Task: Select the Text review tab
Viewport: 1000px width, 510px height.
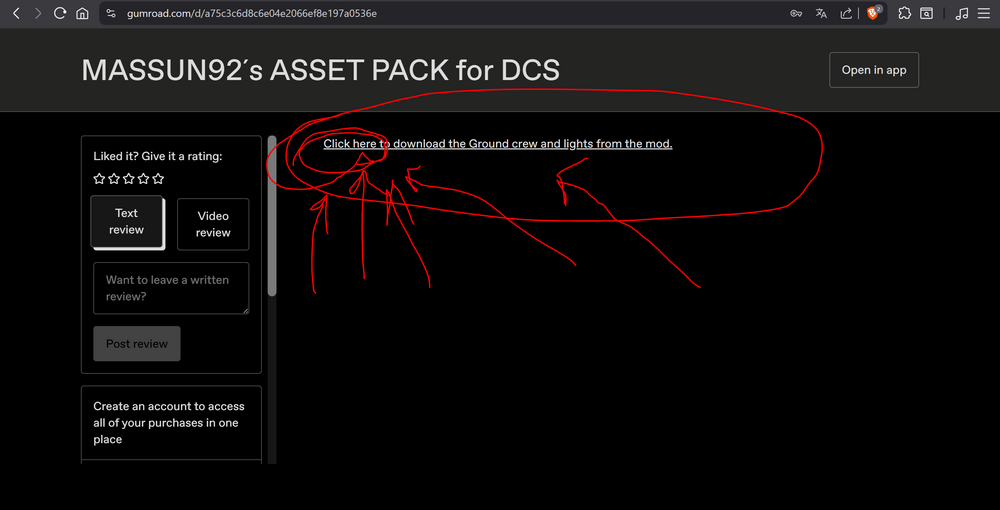Action: click(126, 221)
